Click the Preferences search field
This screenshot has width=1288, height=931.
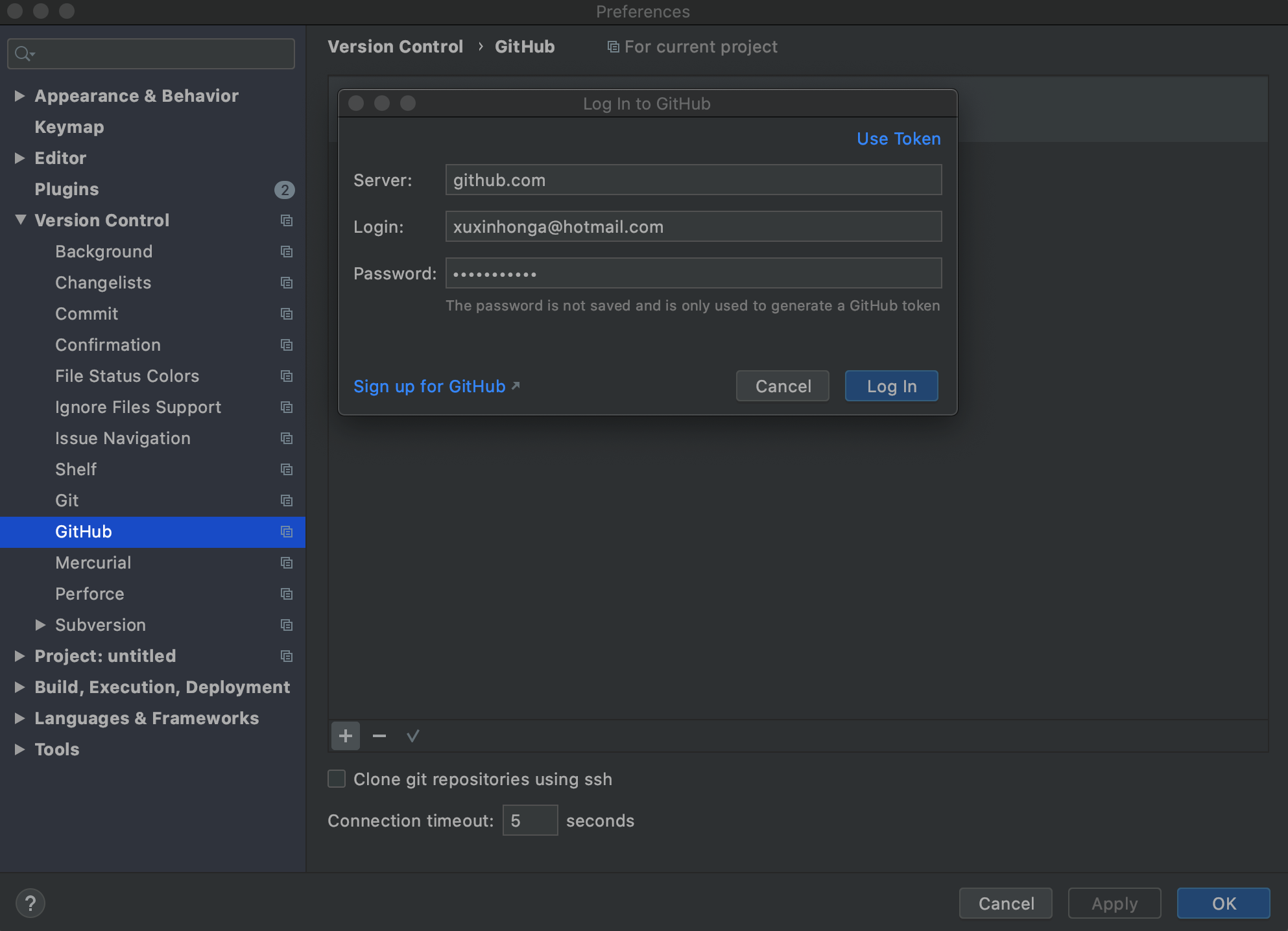tap(151, 54)
